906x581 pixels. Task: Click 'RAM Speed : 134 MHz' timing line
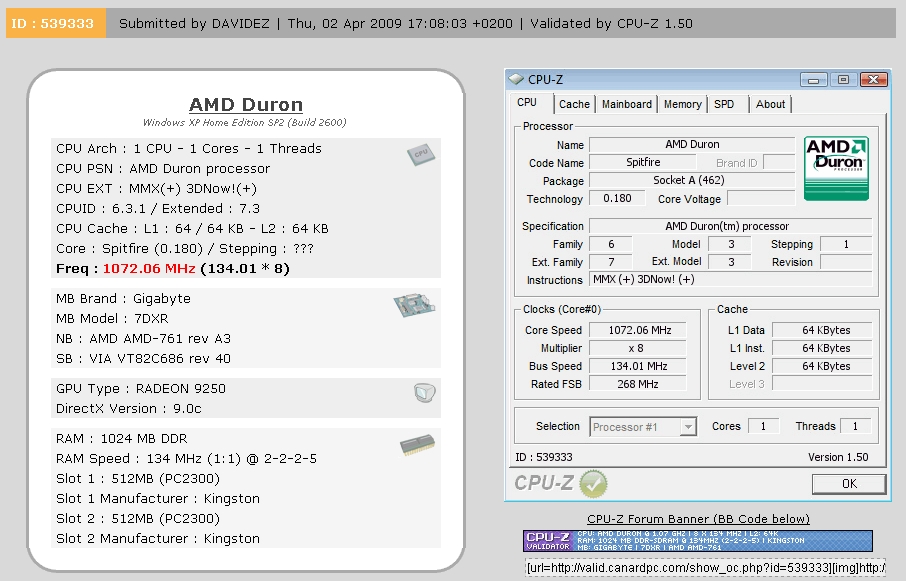point(186,459)
